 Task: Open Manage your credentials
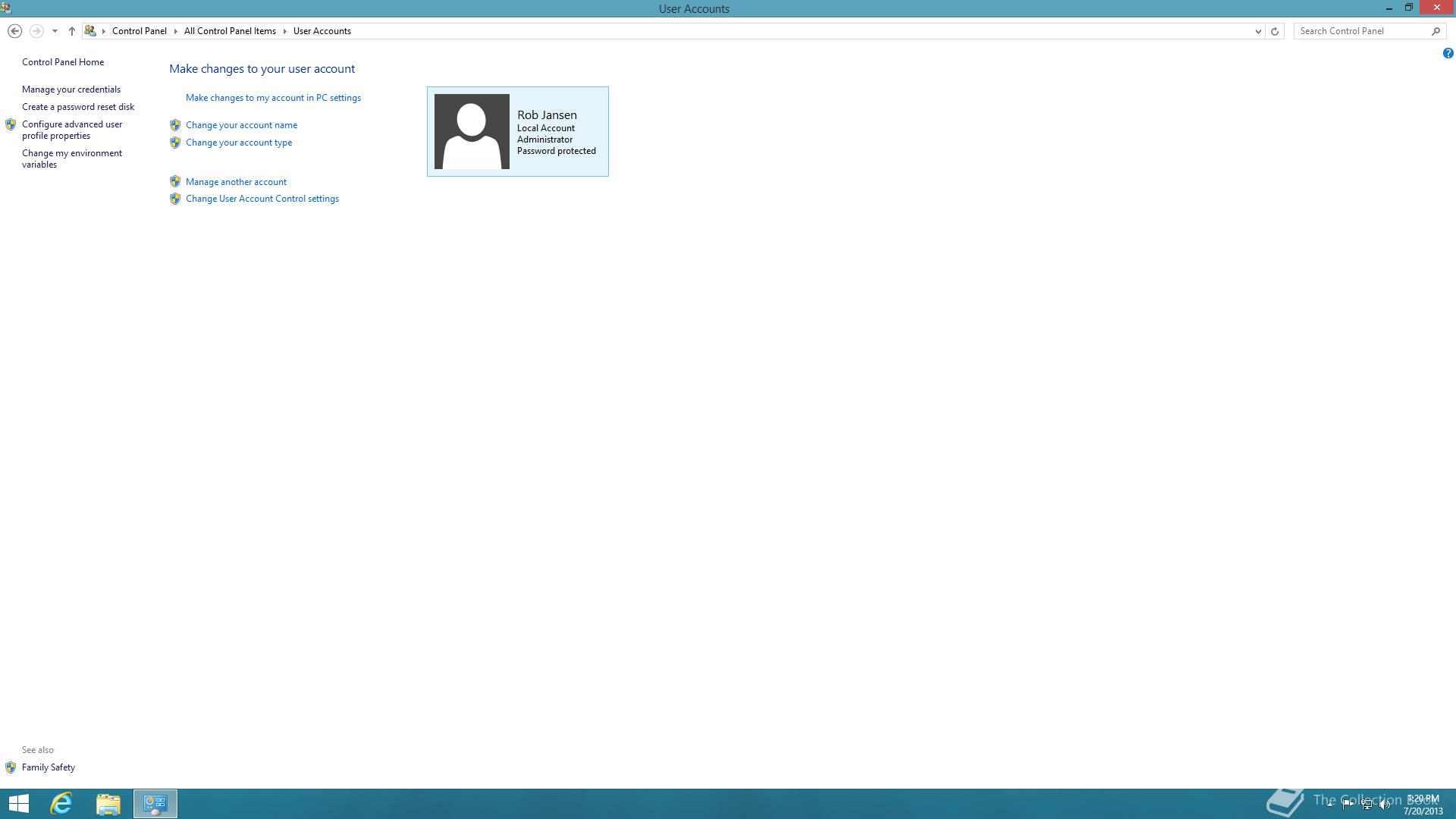(71, 89)
